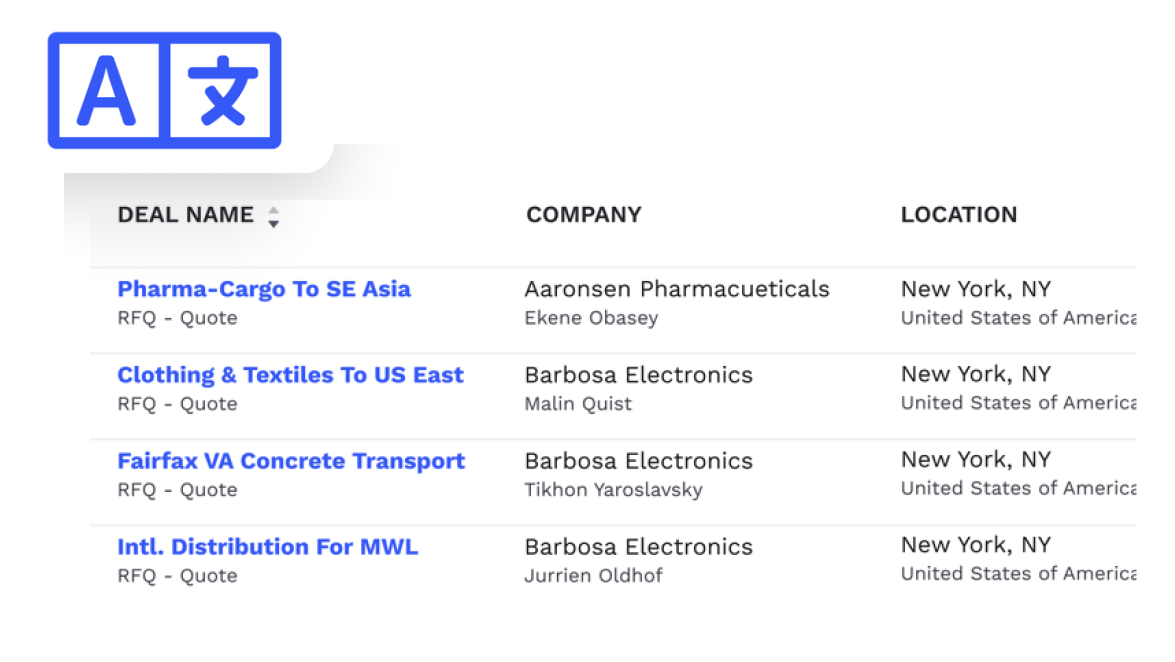Open Fairfax VA Concrete Transport deal
1175x662 pixels.
click(x=291, y=461)
